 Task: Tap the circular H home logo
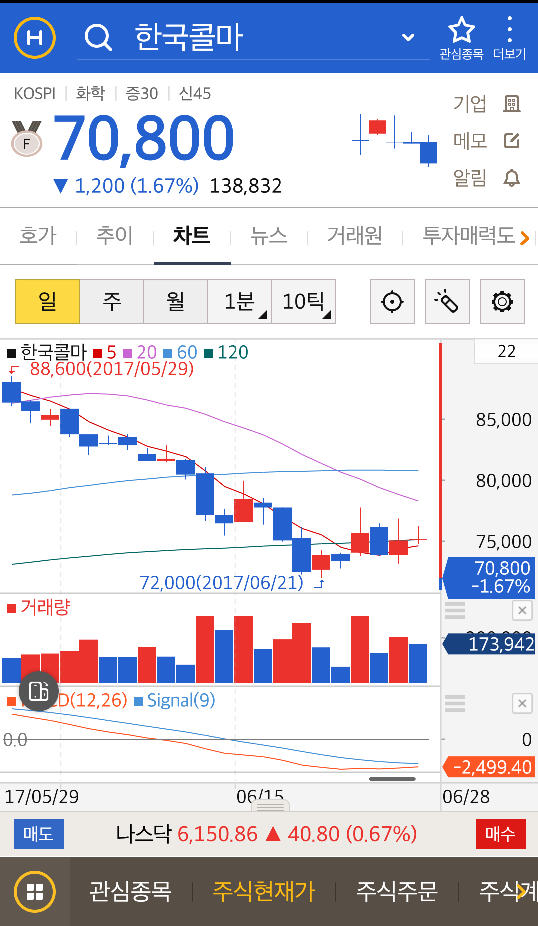pos(35,38)
